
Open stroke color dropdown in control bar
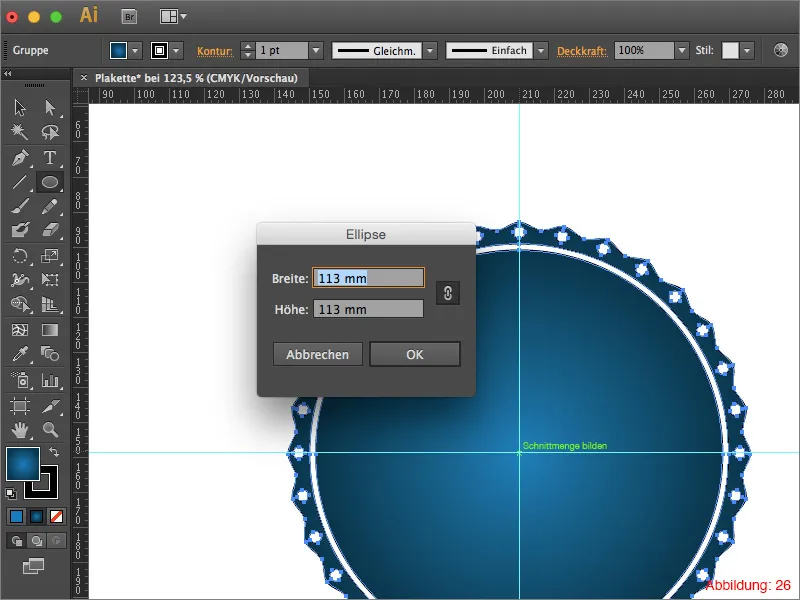click(176, 51)
